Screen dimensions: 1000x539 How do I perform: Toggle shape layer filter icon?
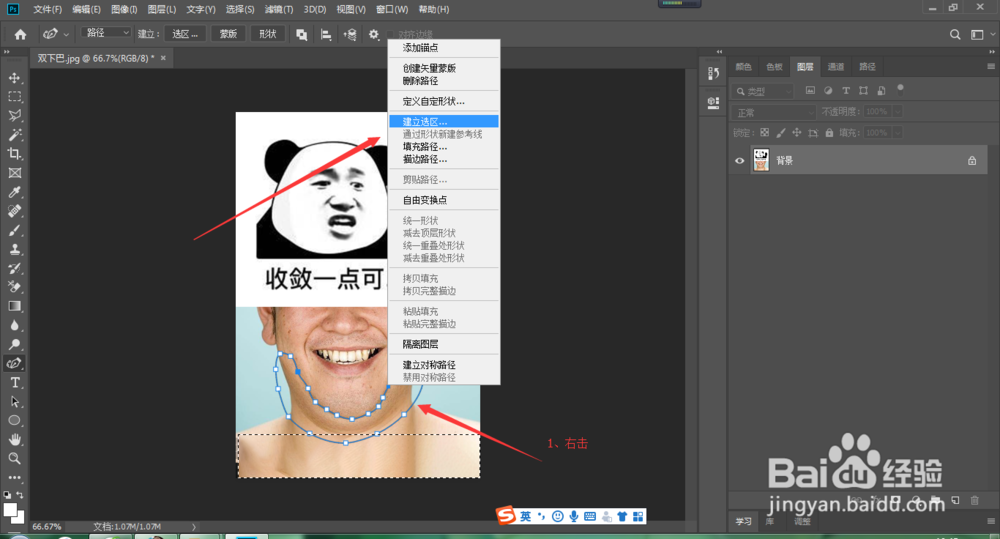863,91
